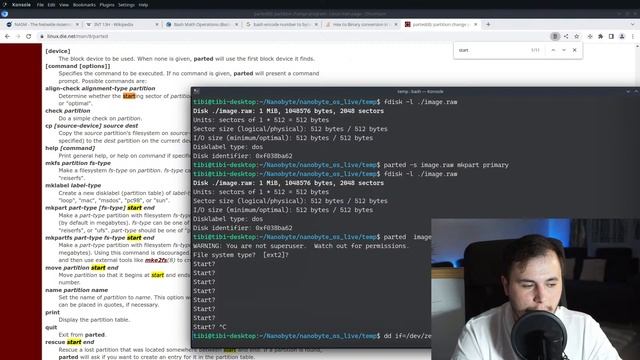Close the Bash Math Operations tab

click(x=236, y=24)
